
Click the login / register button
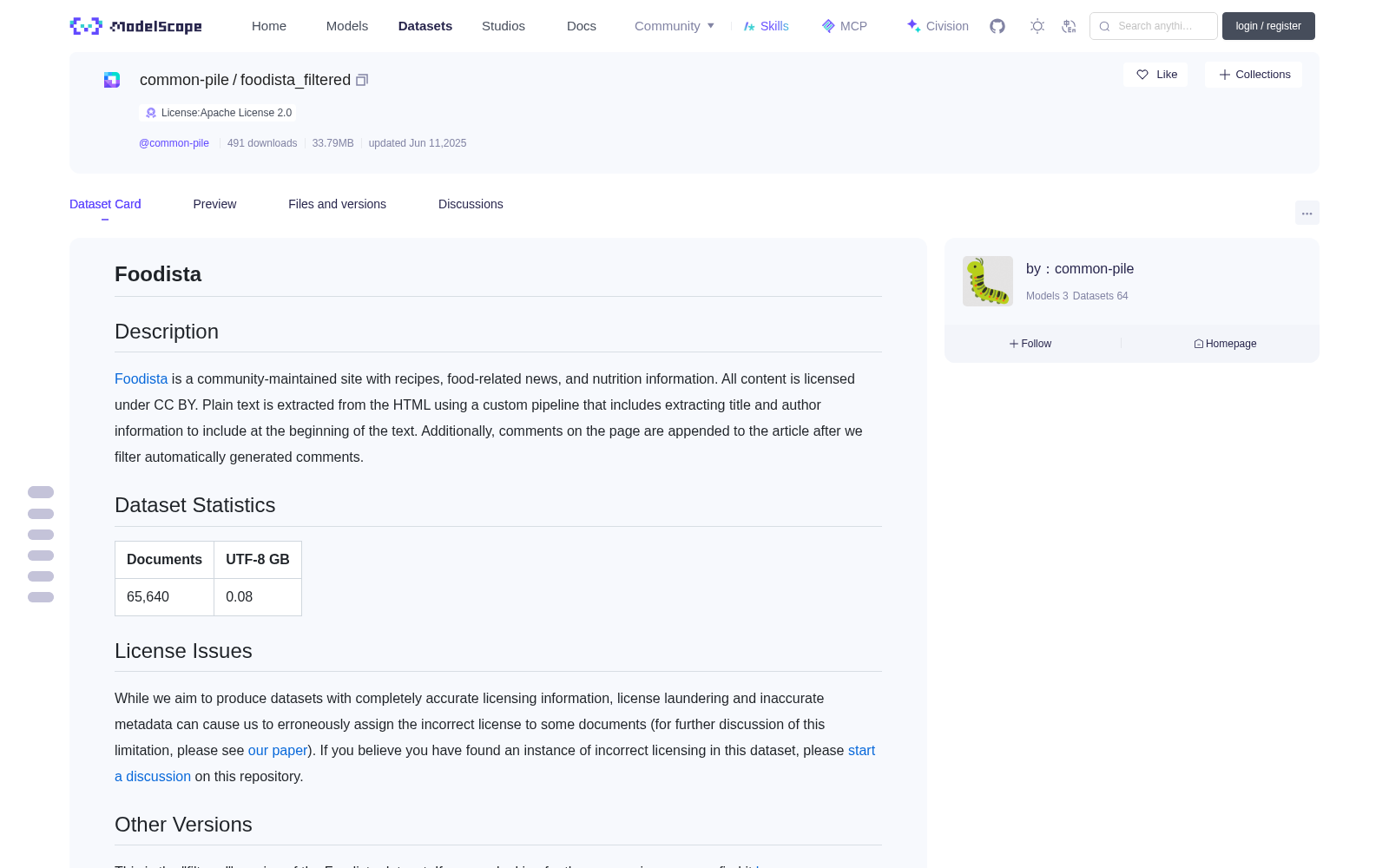click(x=1268, y=26)
